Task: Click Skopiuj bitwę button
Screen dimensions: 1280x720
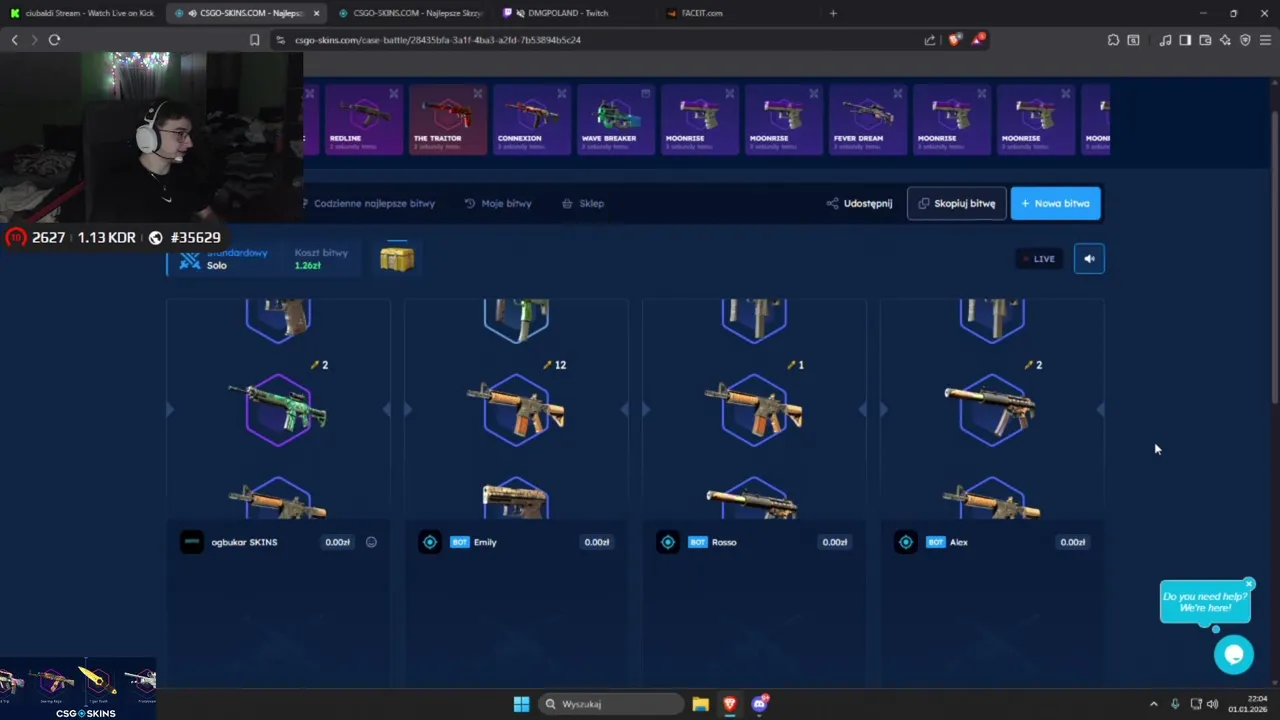Action: tap(956, 203)
